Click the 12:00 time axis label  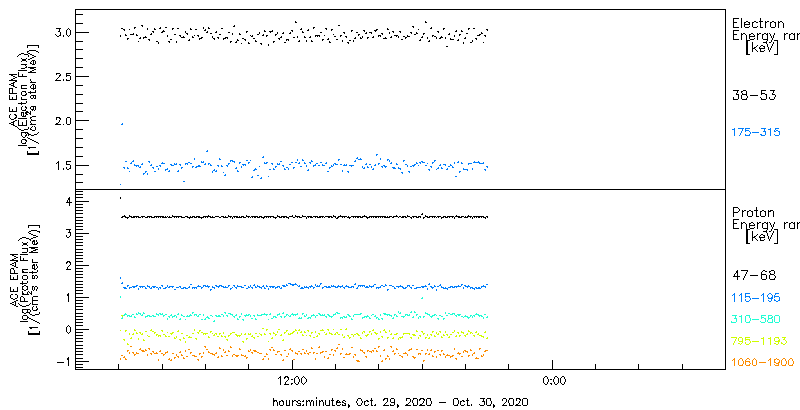(x=292, y=381)
